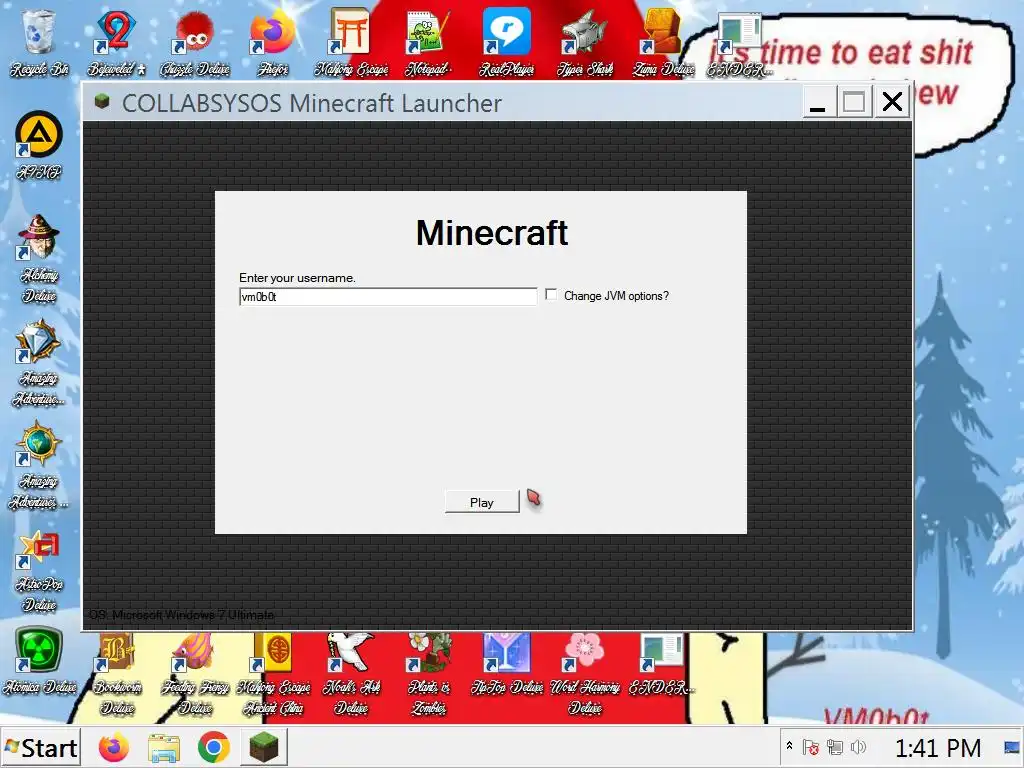This screenshot has width=1024, height=768.
Task: Minimize the COLLABSYSOS Minecraft Launcher window
Action: click(x=818, y=102)
